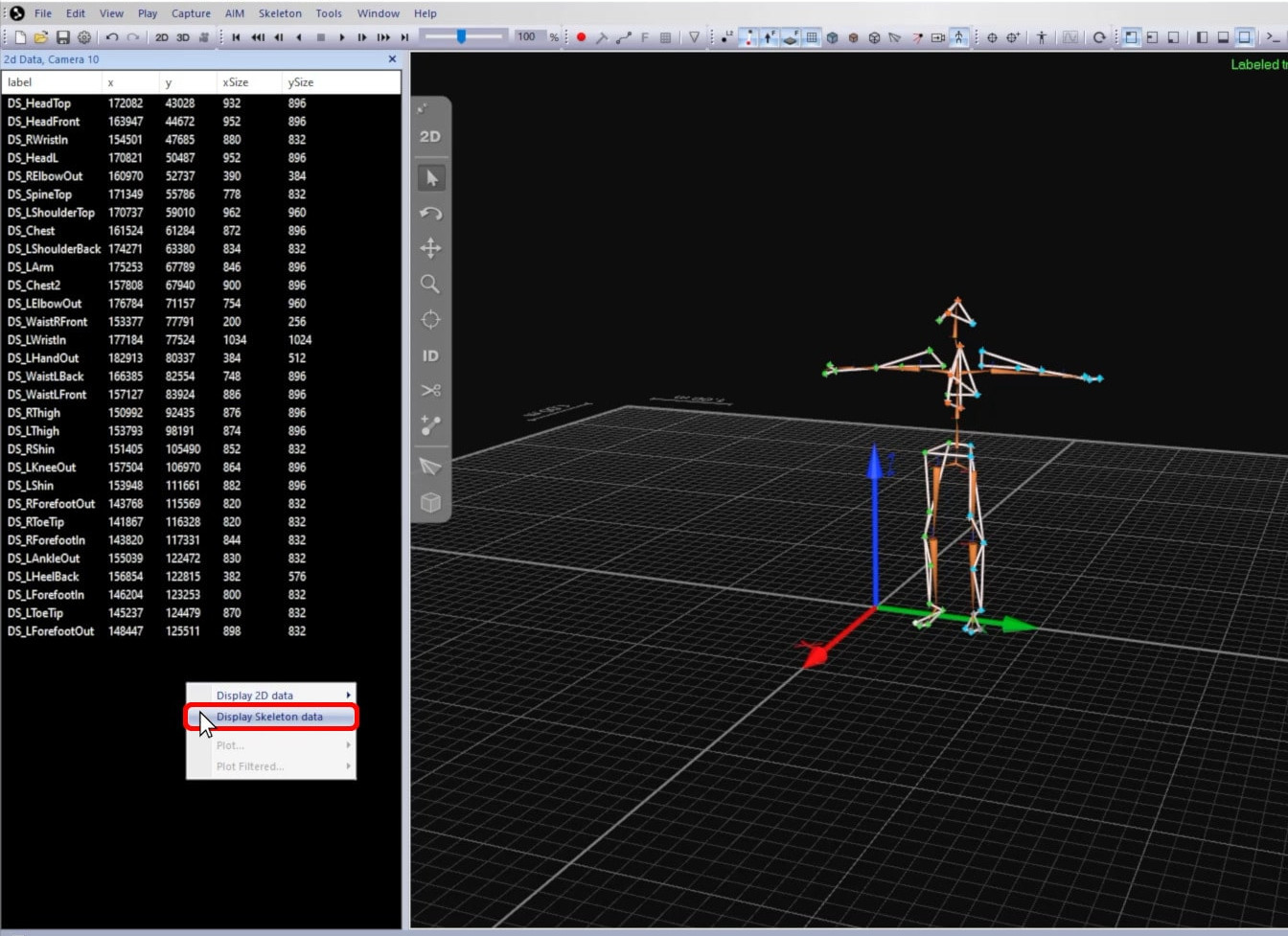Select the arrow selection tool in the 3D sidebar
1288x936 pixels.
[431, 177]
